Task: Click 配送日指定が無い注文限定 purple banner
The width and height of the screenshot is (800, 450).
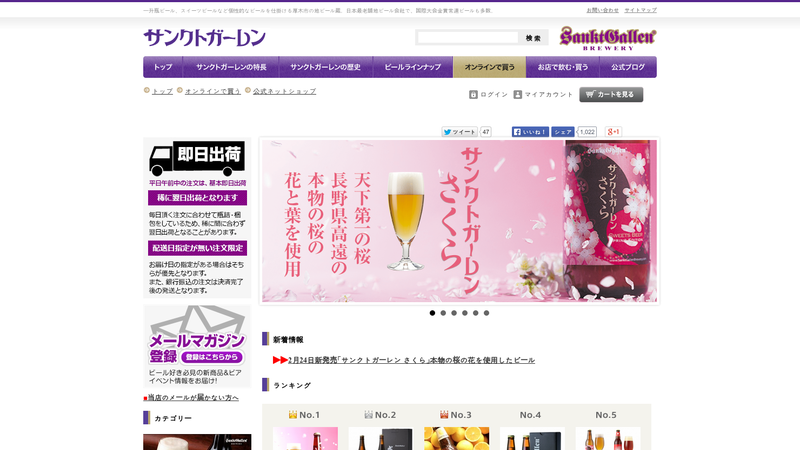Action: (x=197, y=248)
